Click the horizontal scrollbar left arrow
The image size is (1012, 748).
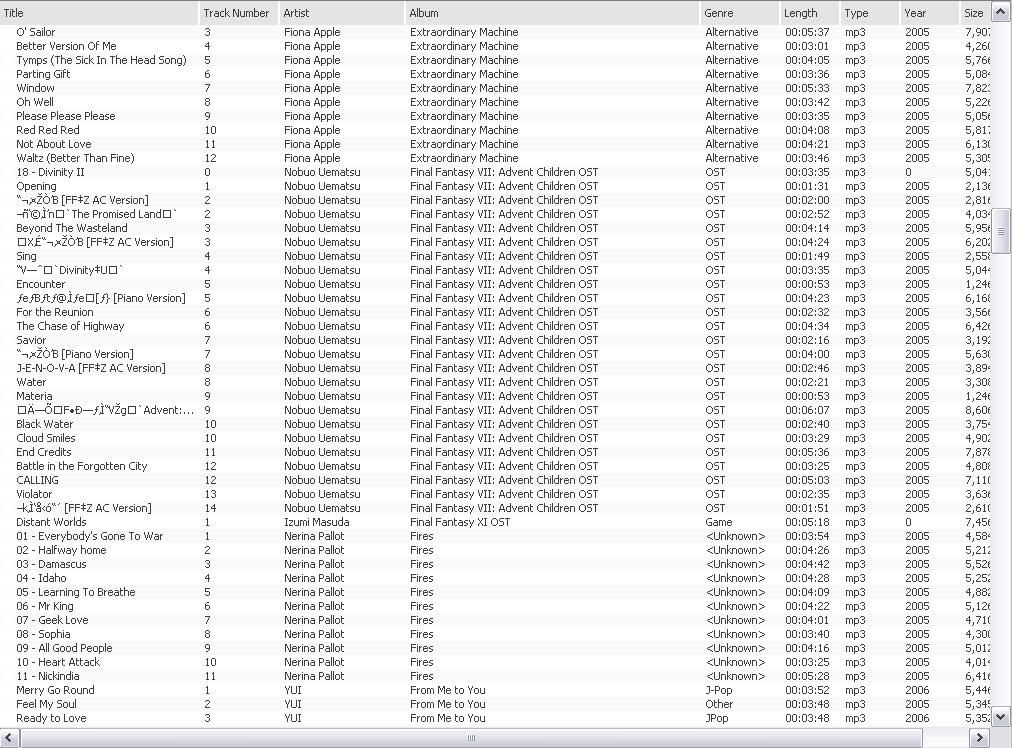[x=10, y=738]
